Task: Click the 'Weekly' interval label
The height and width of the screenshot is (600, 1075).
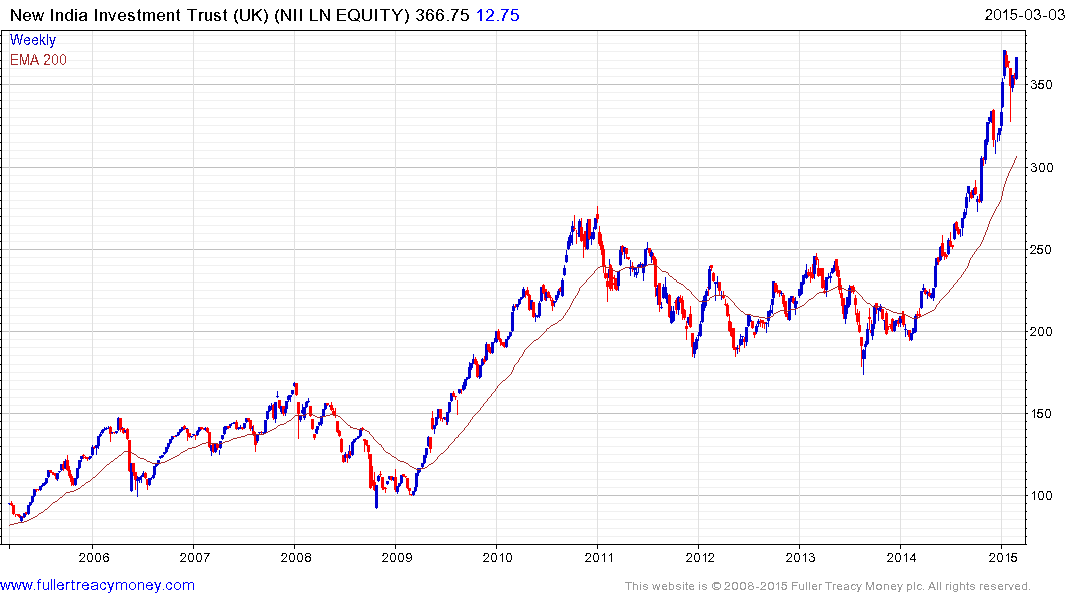Action: [33, 40]
